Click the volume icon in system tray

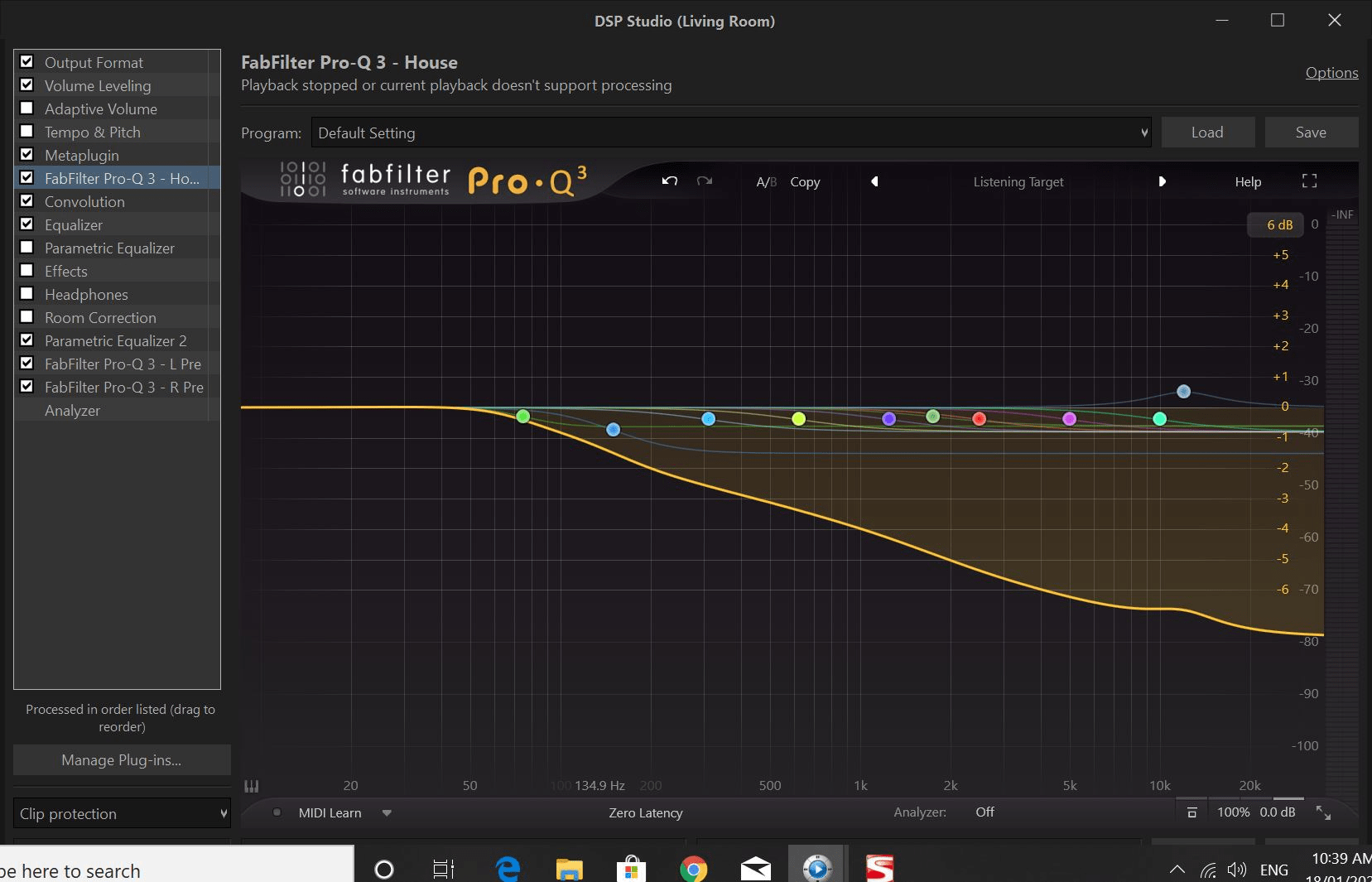tap(1237, 870)
